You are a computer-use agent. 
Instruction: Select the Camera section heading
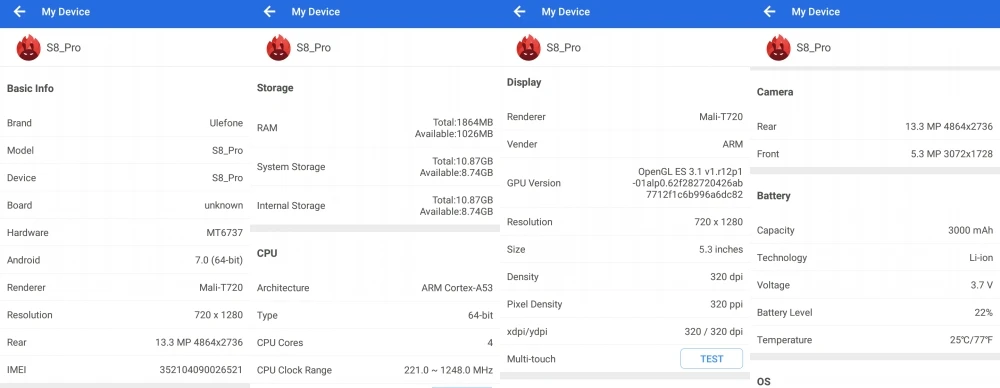point(775,92)
